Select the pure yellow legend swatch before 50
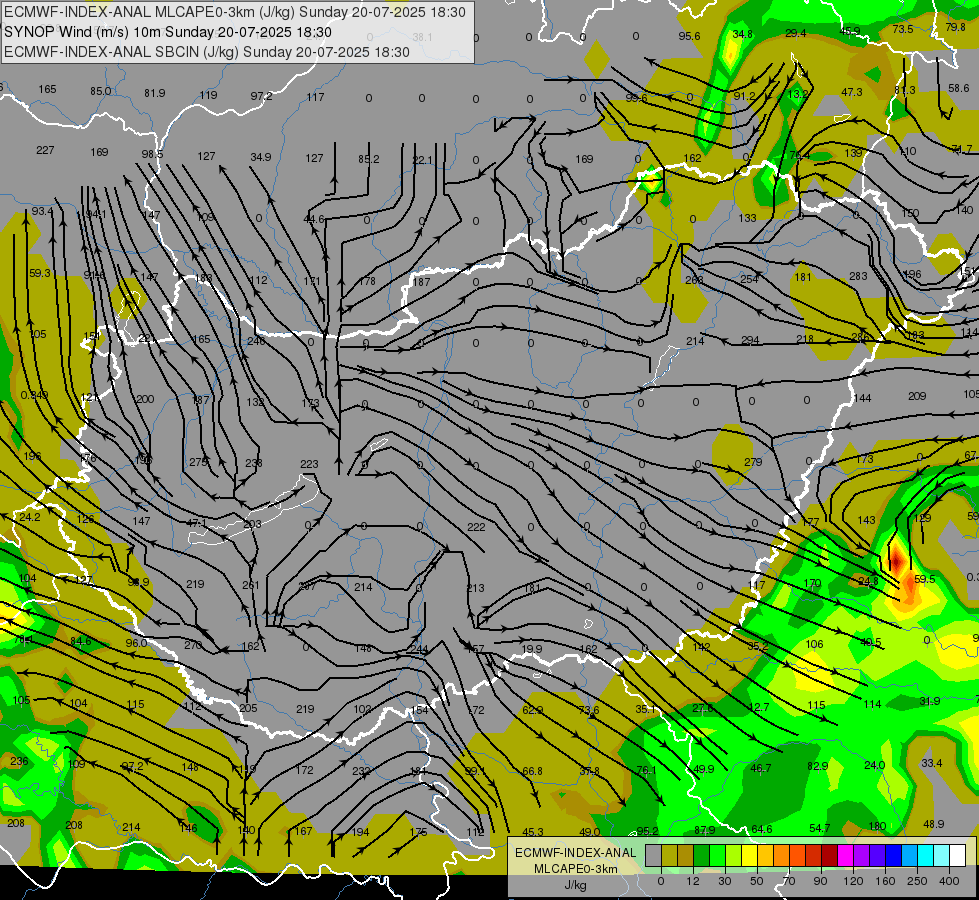Image resolution: width=979 pixels, height=900 pixels. point(750,855)
